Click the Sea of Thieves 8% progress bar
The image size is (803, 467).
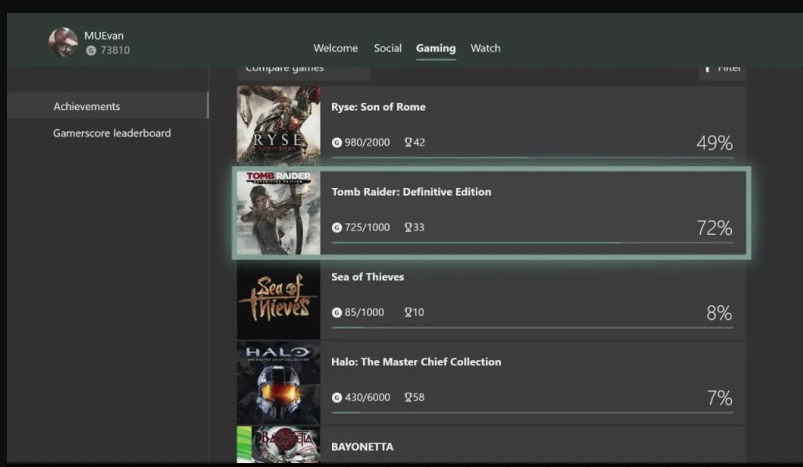tap(533, 327)
